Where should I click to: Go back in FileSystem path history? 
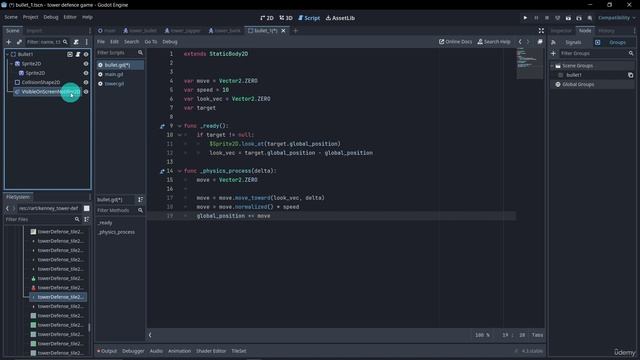pyautogui.click(x=7, y=209)
